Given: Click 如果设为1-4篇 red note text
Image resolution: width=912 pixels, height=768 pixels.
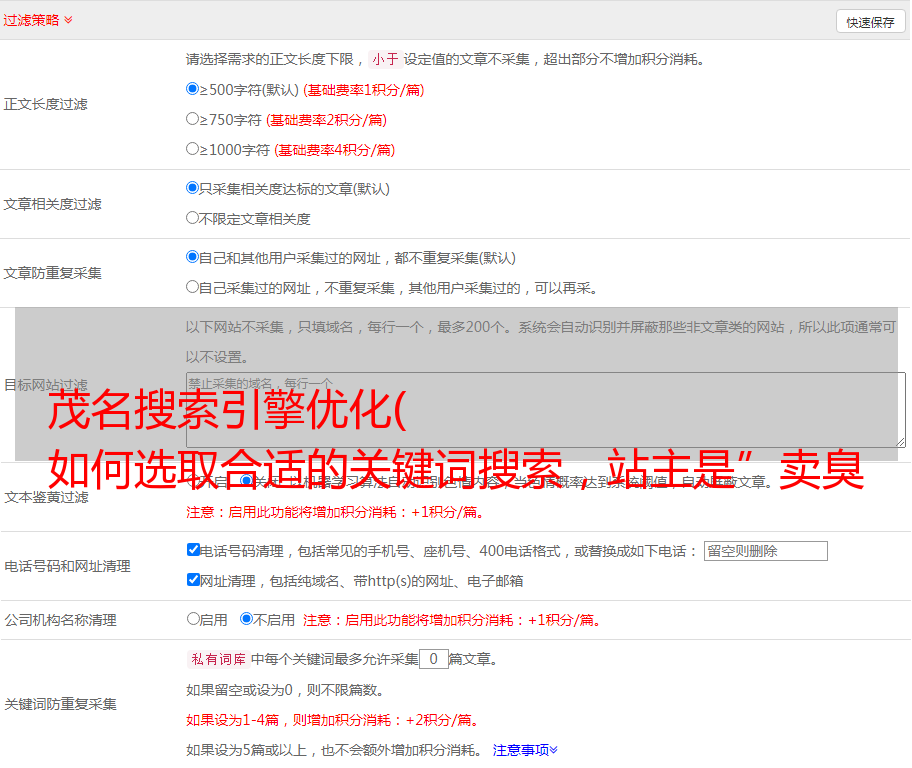Looking at the screenshot, I should pyautogui.click(x=334, y=720).
